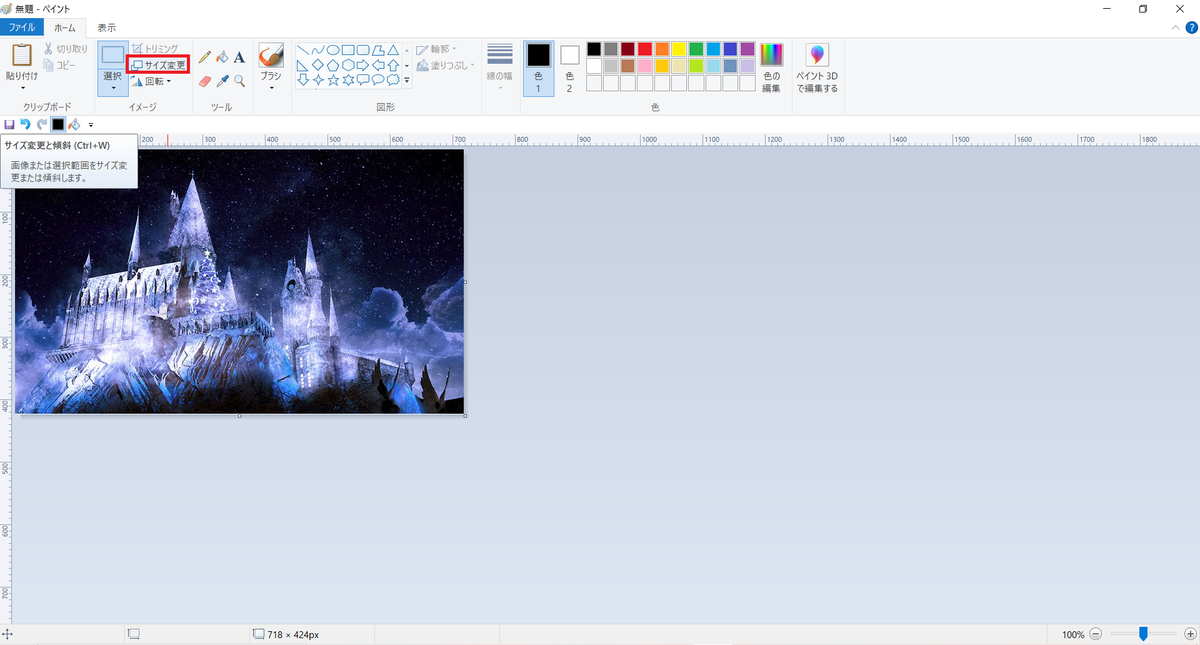Select the rectangular 選択 selection icon
The image size is (1200, 645).
pyautogui.click(x=113, y=55)
